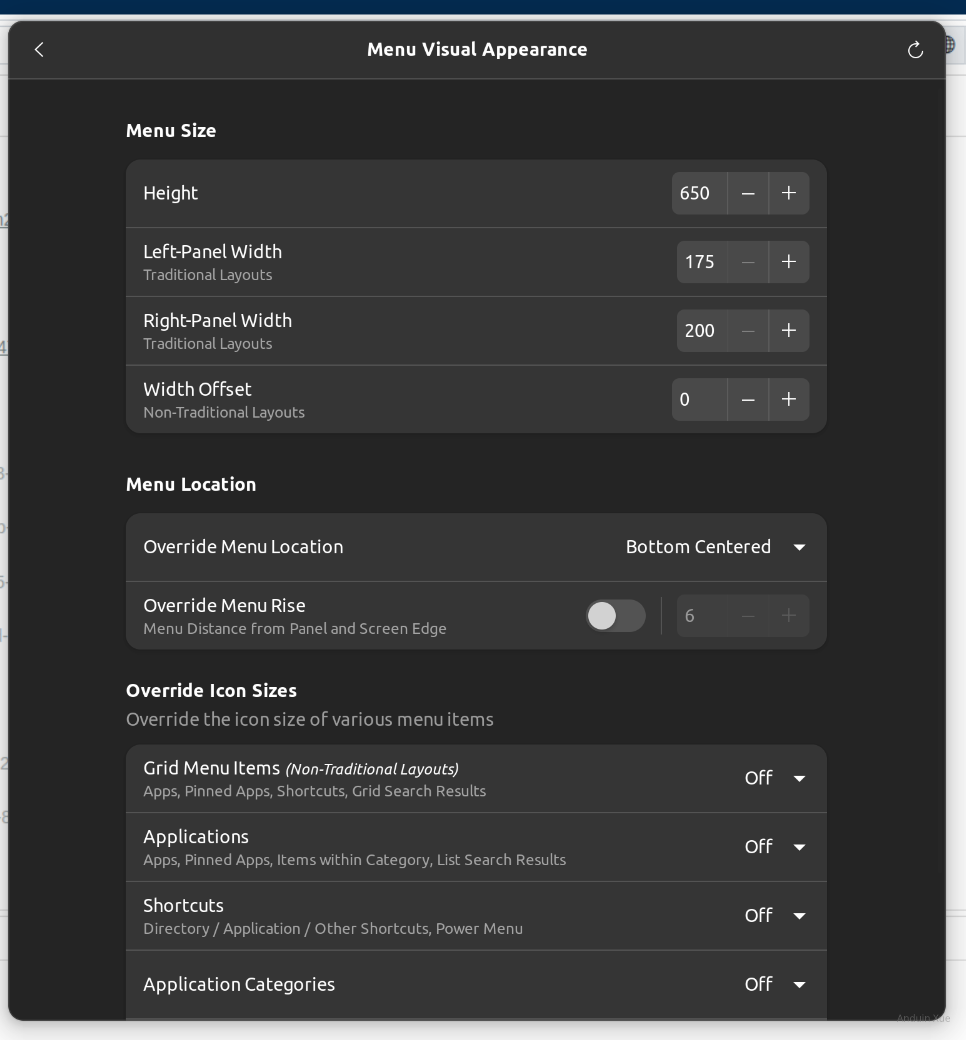Open the Shortcuts icon size dropdown
Image resolution: width=966 pixels, height=1040 pixels.
click(x=775, y=916)
